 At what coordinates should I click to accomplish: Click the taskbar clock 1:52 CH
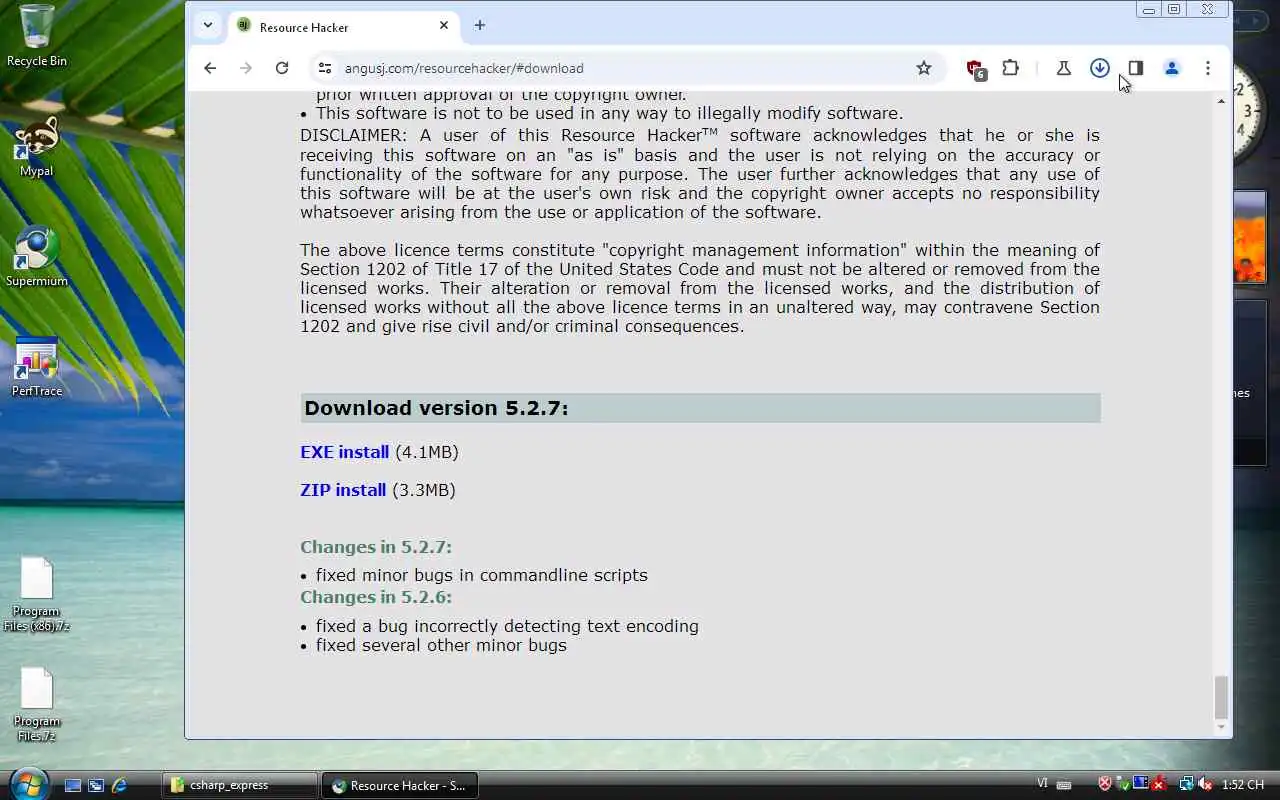click(1243, 785)
